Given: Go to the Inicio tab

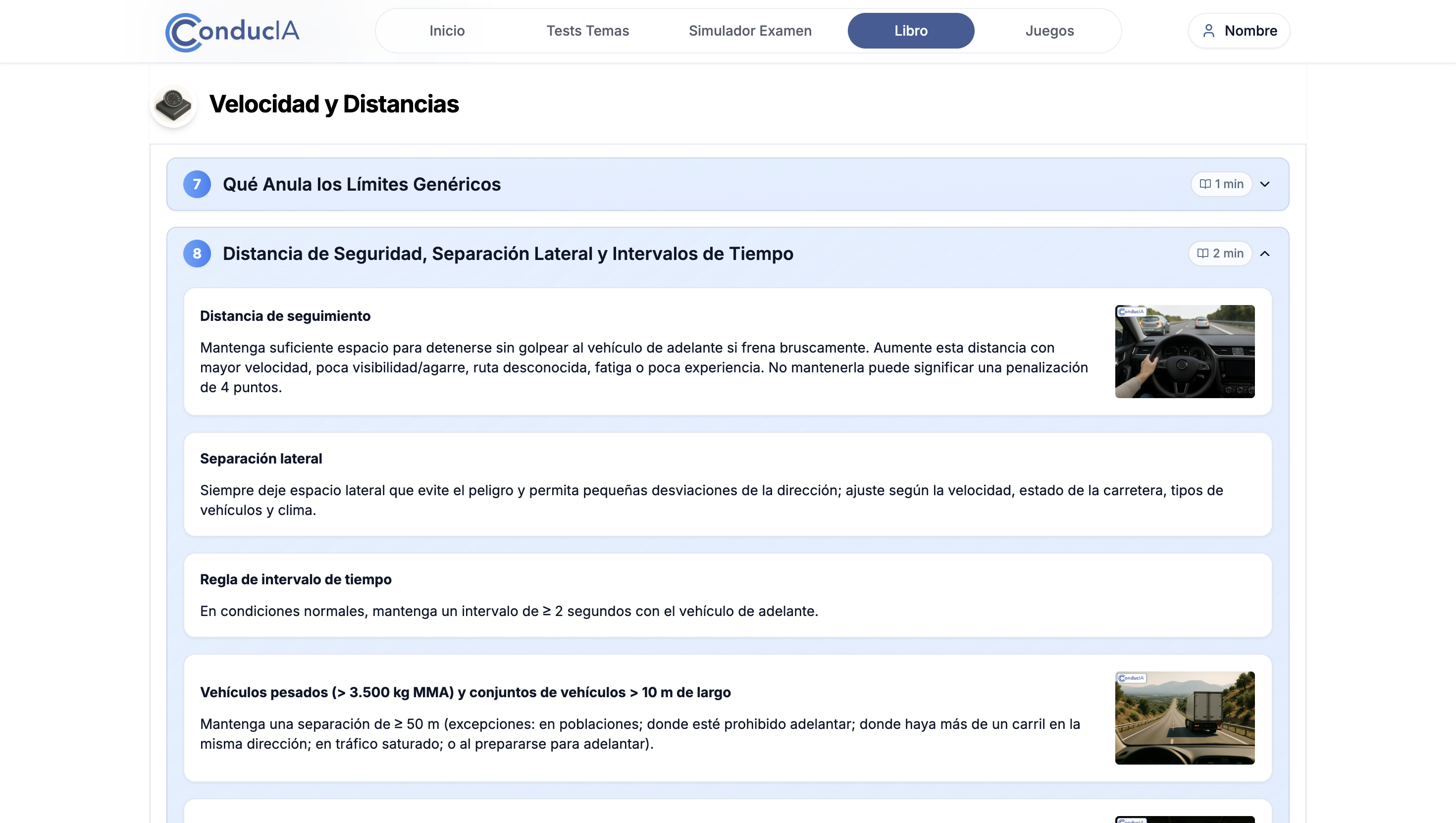Looking at the screenshot, I should [x=447, y=31].
